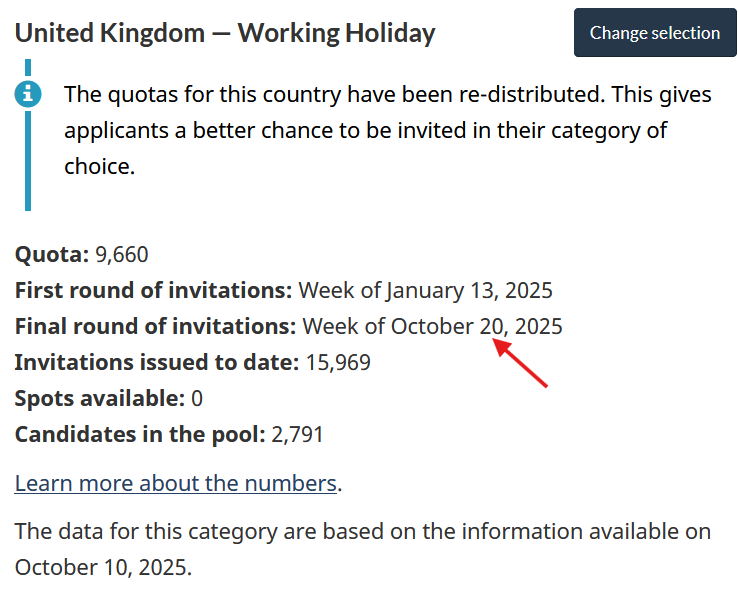The height and width of the screenshot is (591, 738).
Task: Click the 0 spots available value
Action: tap(197, 399)
